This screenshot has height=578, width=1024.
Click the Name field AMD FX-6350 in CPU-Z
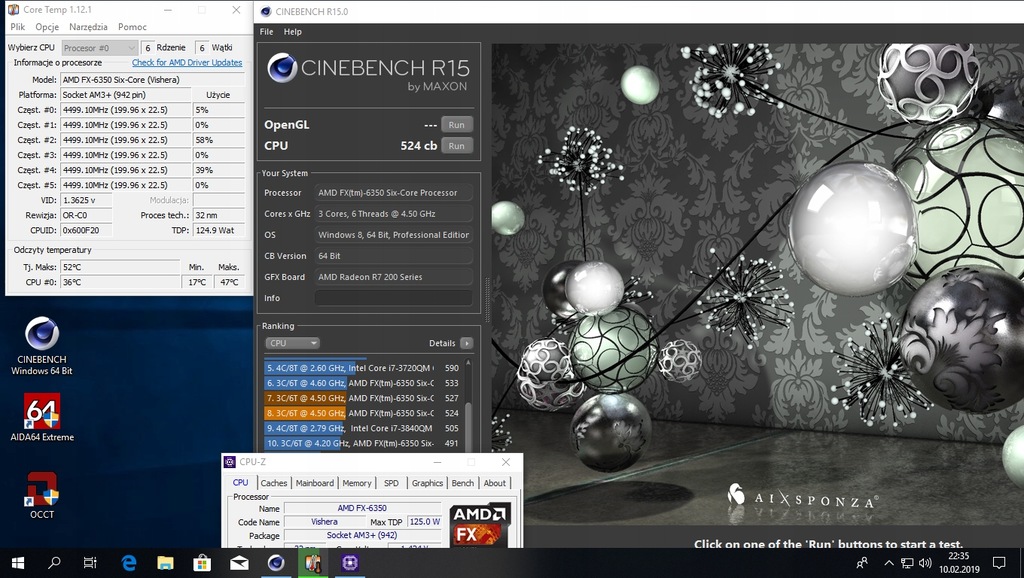pos(362,507)
